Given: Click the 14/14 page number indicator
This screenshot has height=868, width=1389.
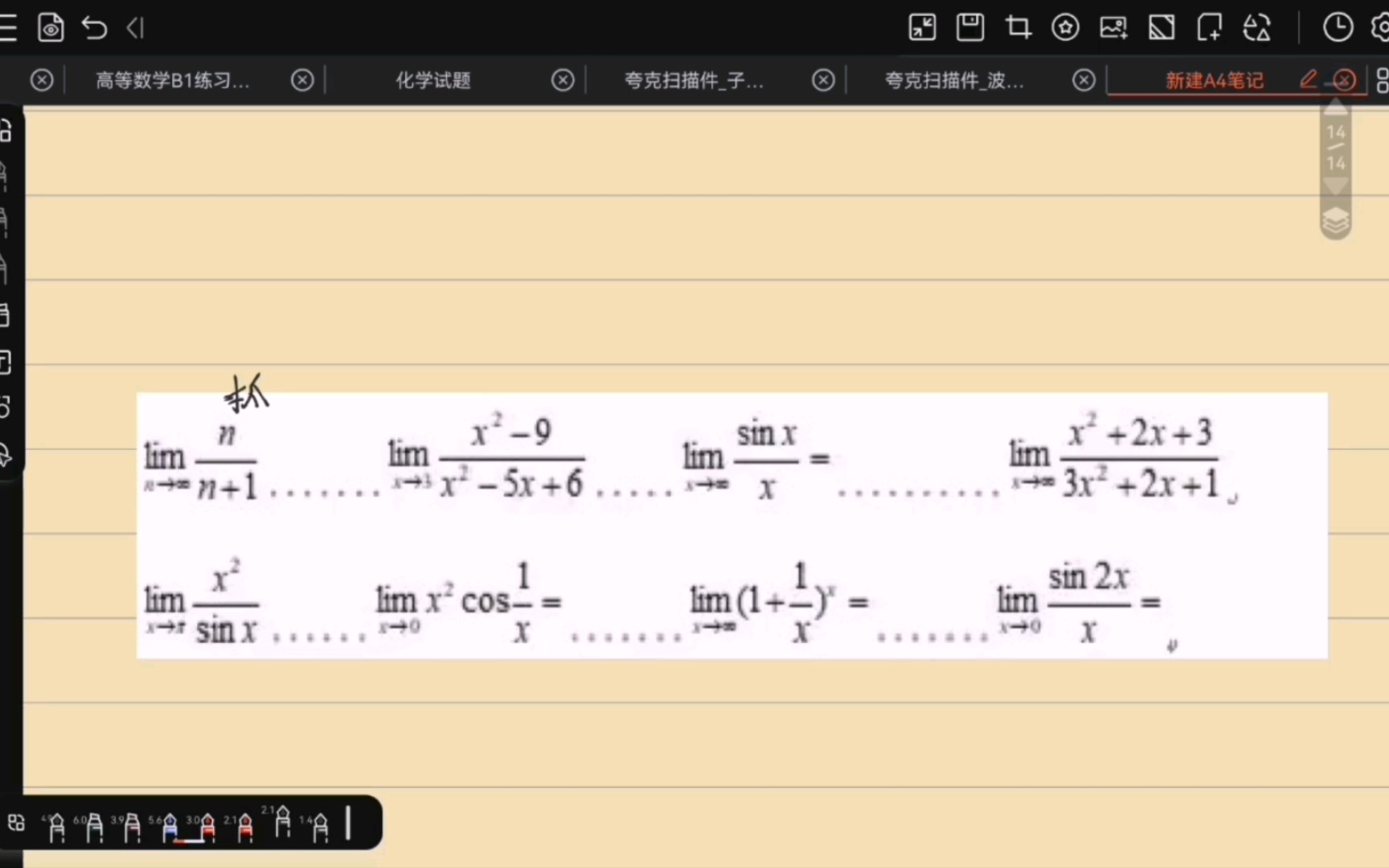Looking at the screenshot, I should [1336, 147].
